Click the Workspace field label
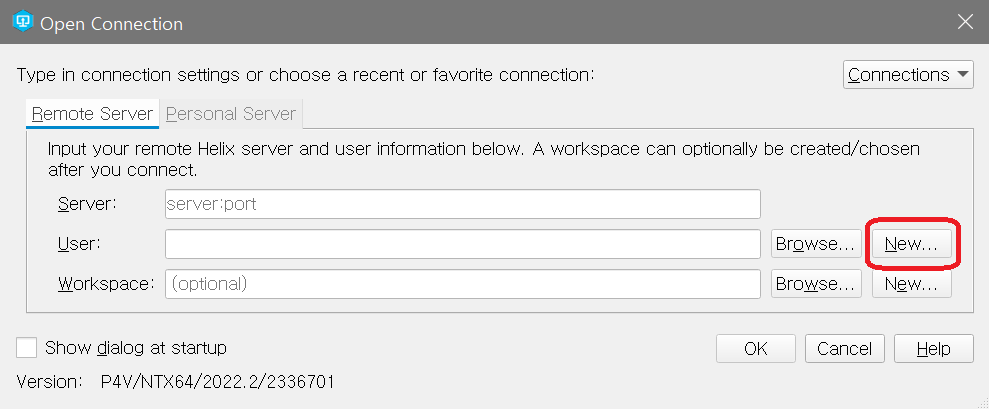 point(106,284)
